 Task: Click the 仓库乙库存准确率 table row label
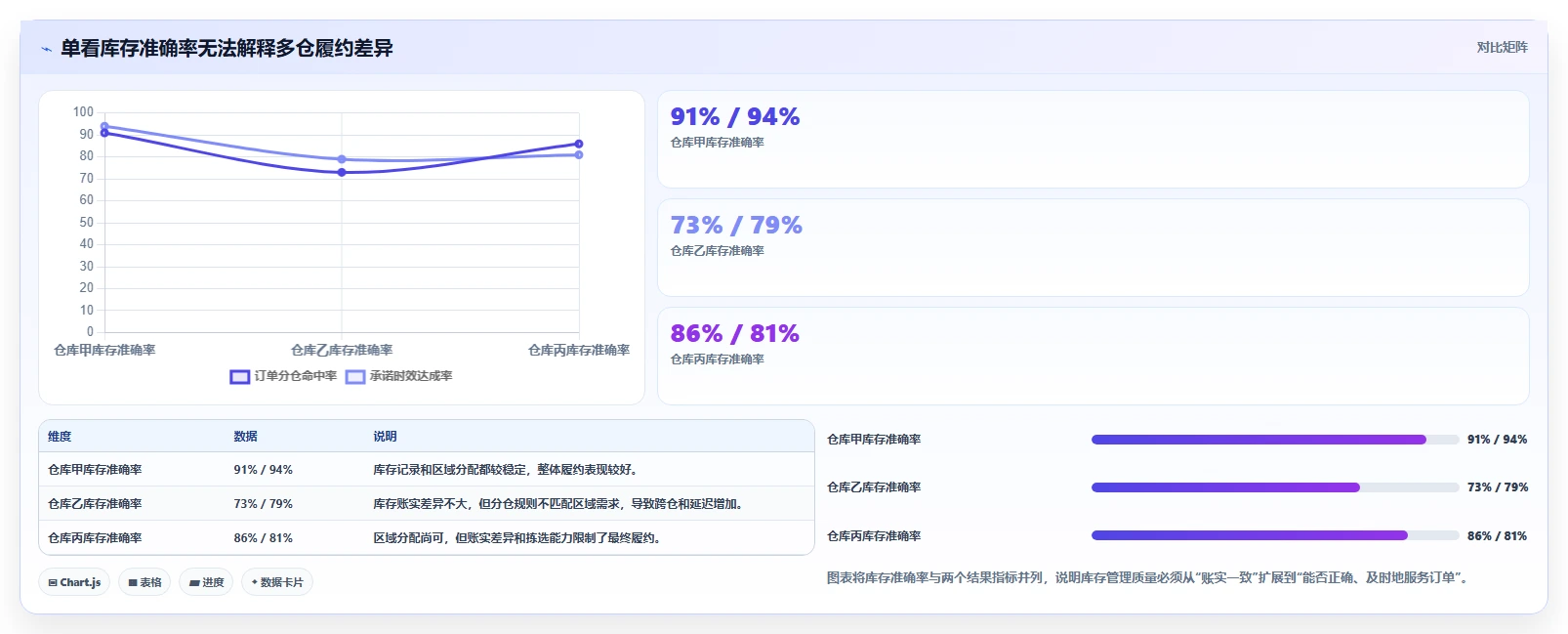pos(95,504)
